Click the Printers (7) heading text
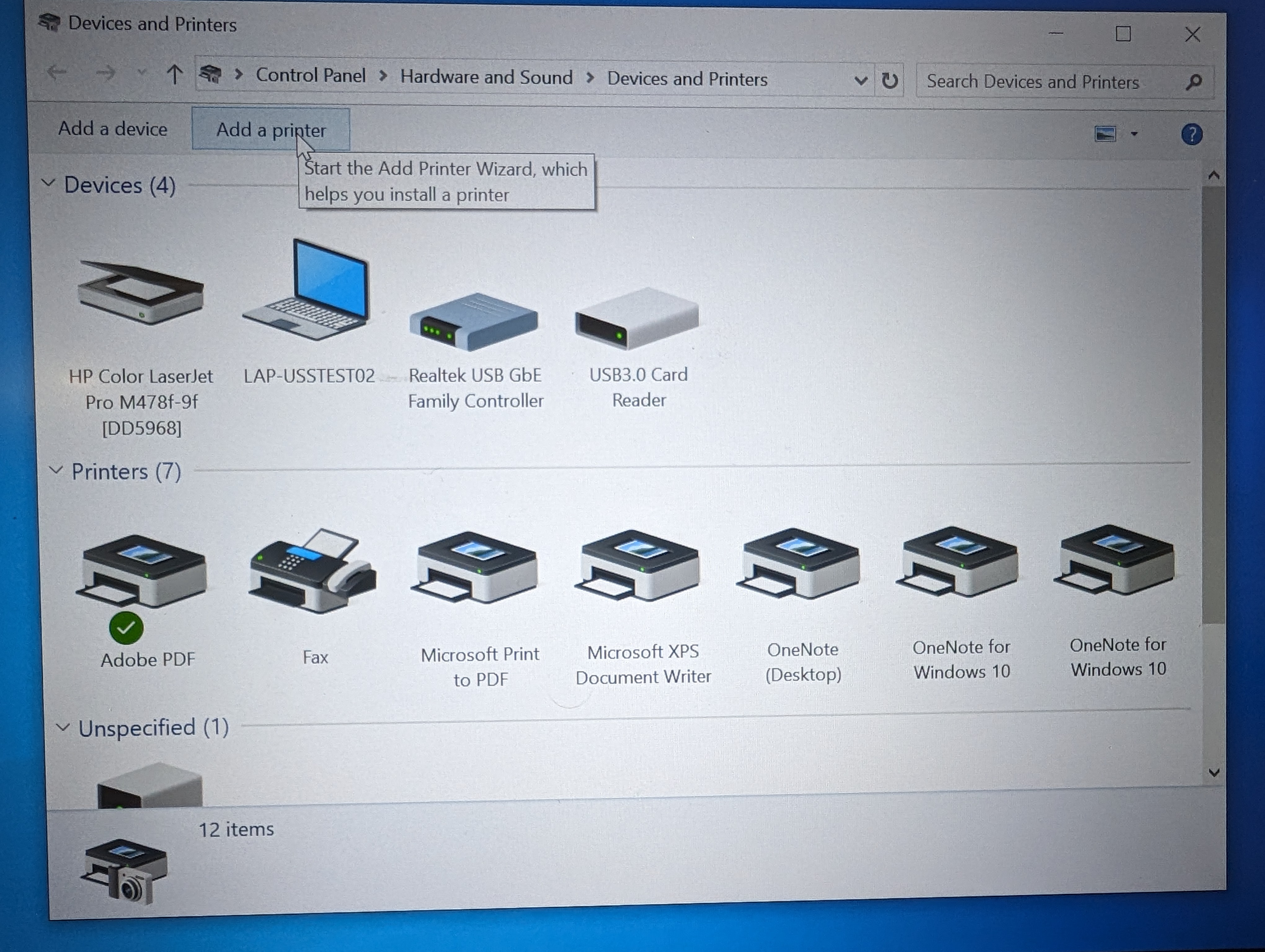Image resolution: width=1265 pixels, height=952 pixels. point(126,472)
